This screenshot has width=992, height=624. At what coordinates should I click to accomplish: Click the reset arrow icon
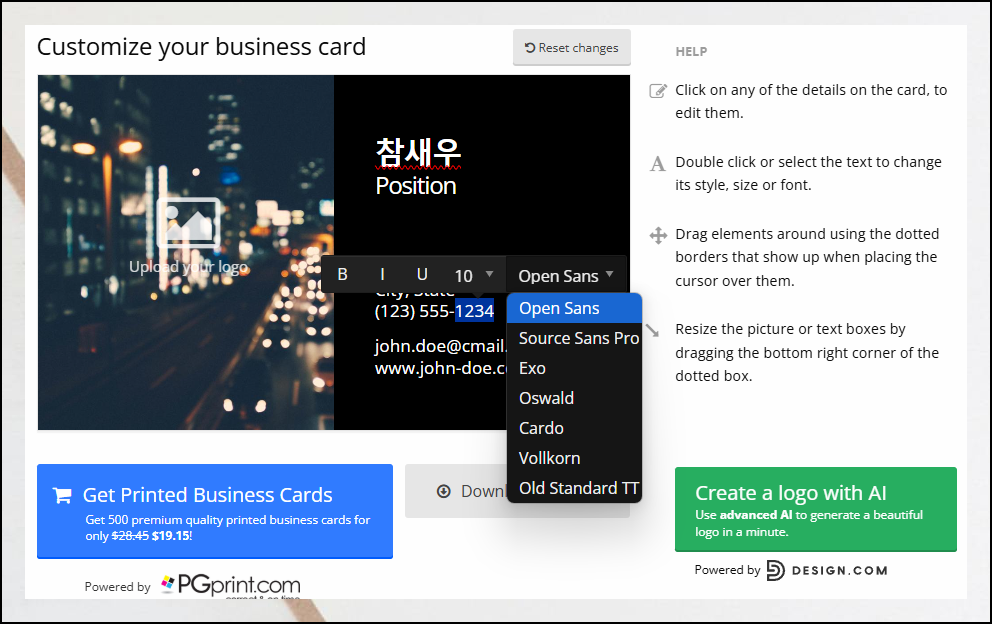pos(530,47)
